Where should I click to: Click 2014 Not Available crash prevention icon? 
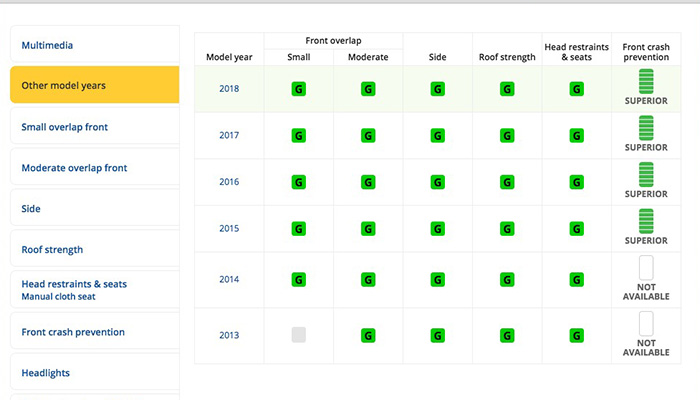click(646, 267)
